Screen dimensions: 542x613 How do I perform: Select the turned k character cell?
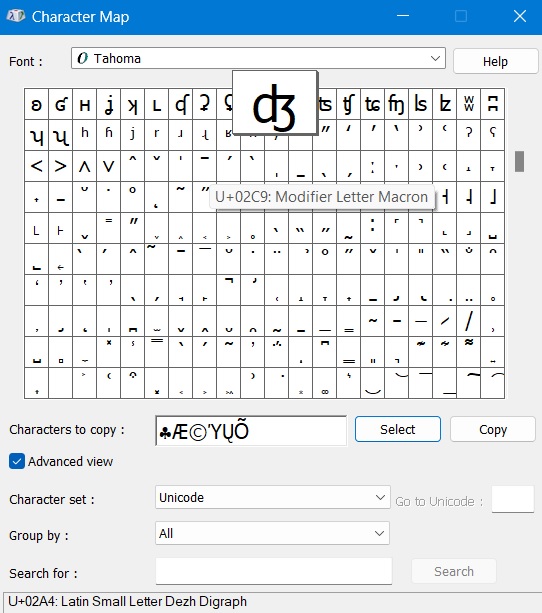[x=133, y=104]
